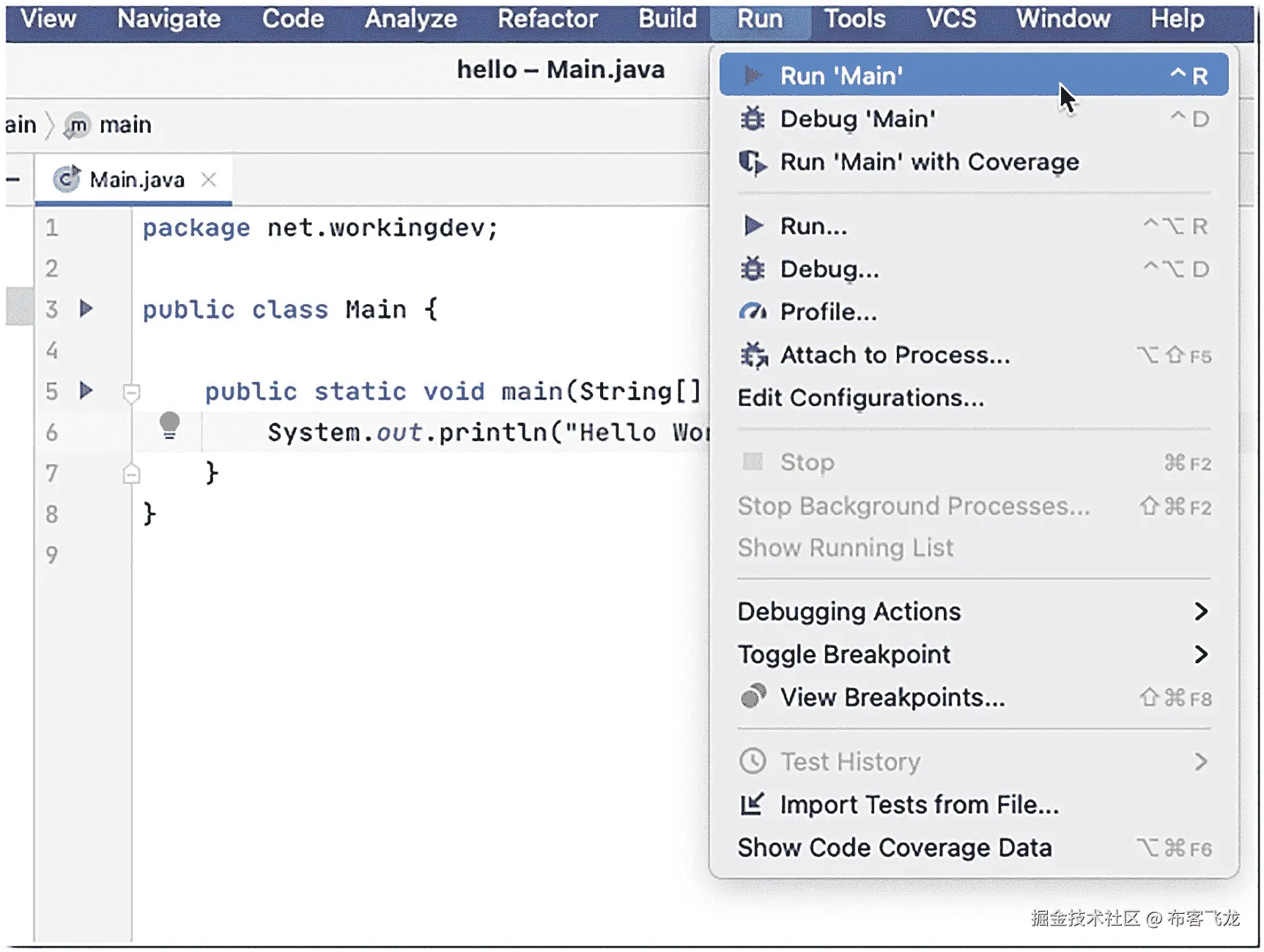Select View Breakpoints... entry
The image size is (1264, 952).
[974, 697]
